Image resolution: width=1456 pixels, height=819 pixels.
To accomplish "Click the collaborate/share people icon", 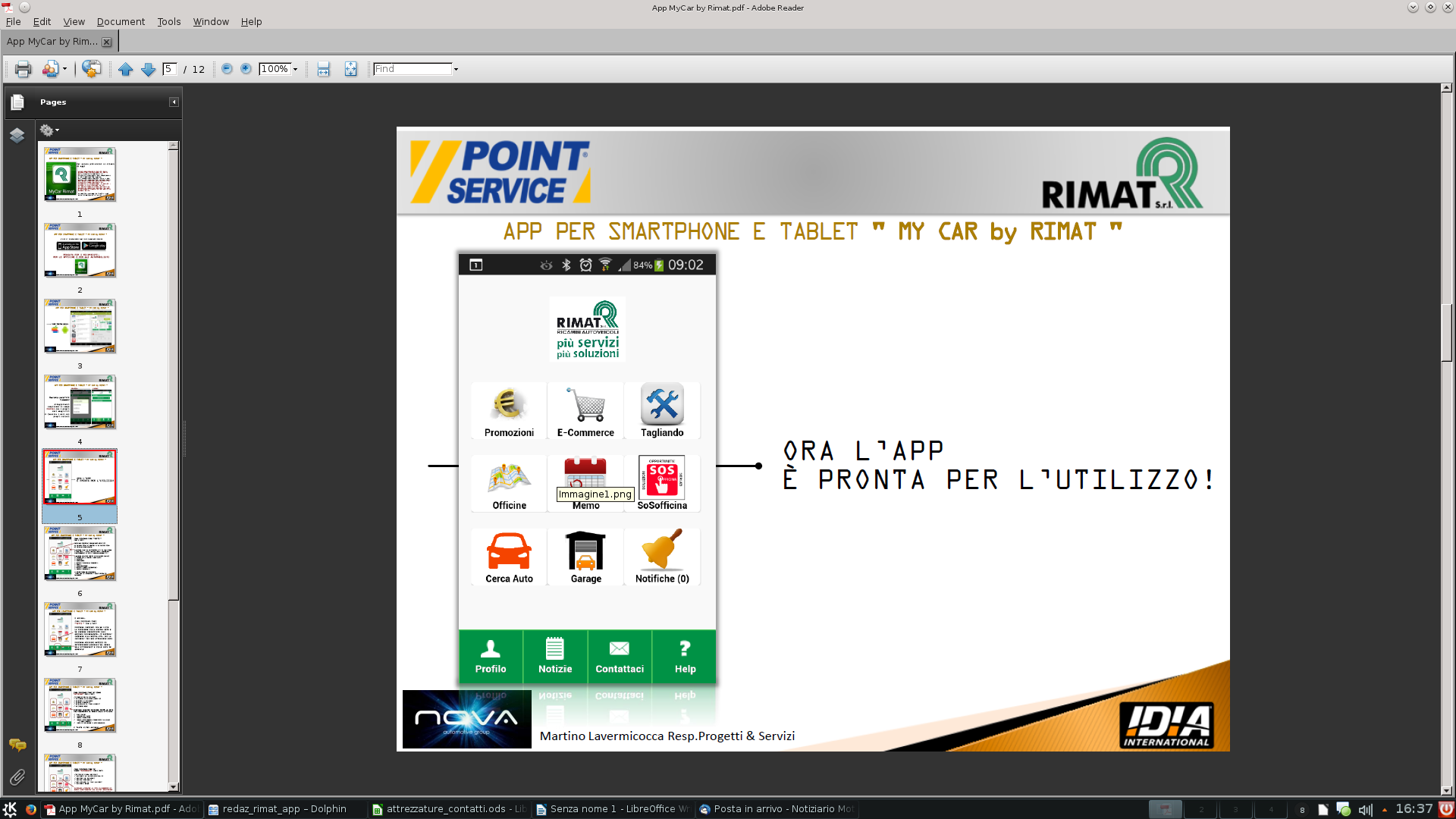I will pyautogui.click(x=49, y=69).
